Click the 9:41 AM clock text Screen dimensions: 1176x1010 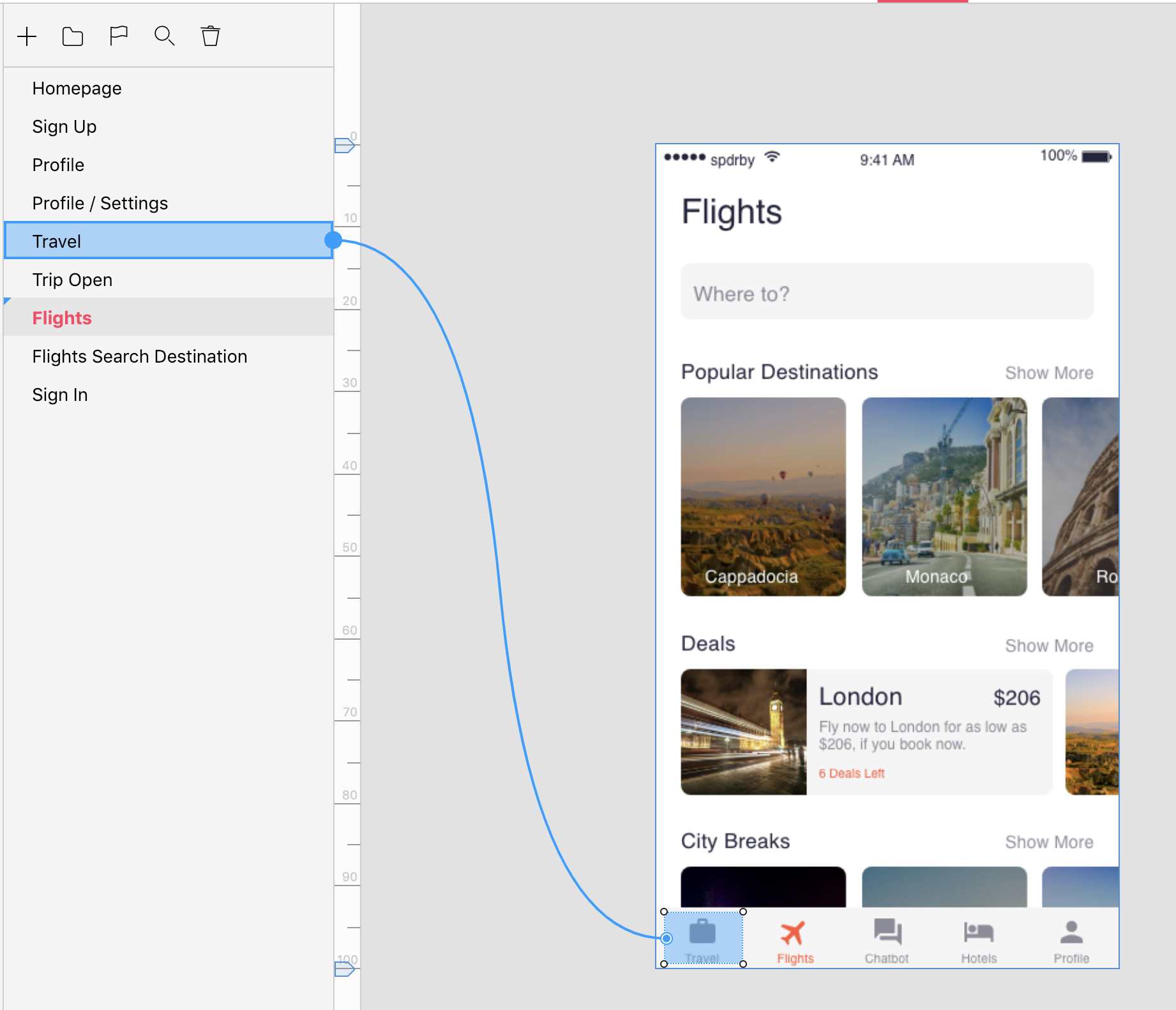click(887, 160)
